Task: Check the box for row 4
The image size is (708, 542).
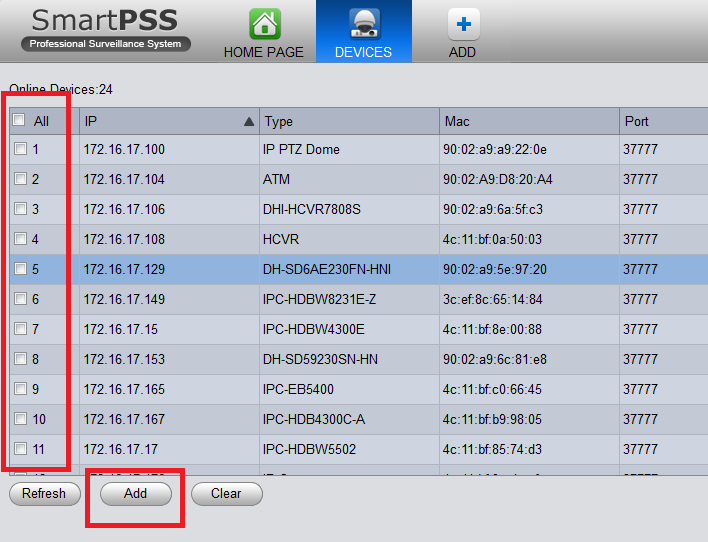Action: coord(20,238)
